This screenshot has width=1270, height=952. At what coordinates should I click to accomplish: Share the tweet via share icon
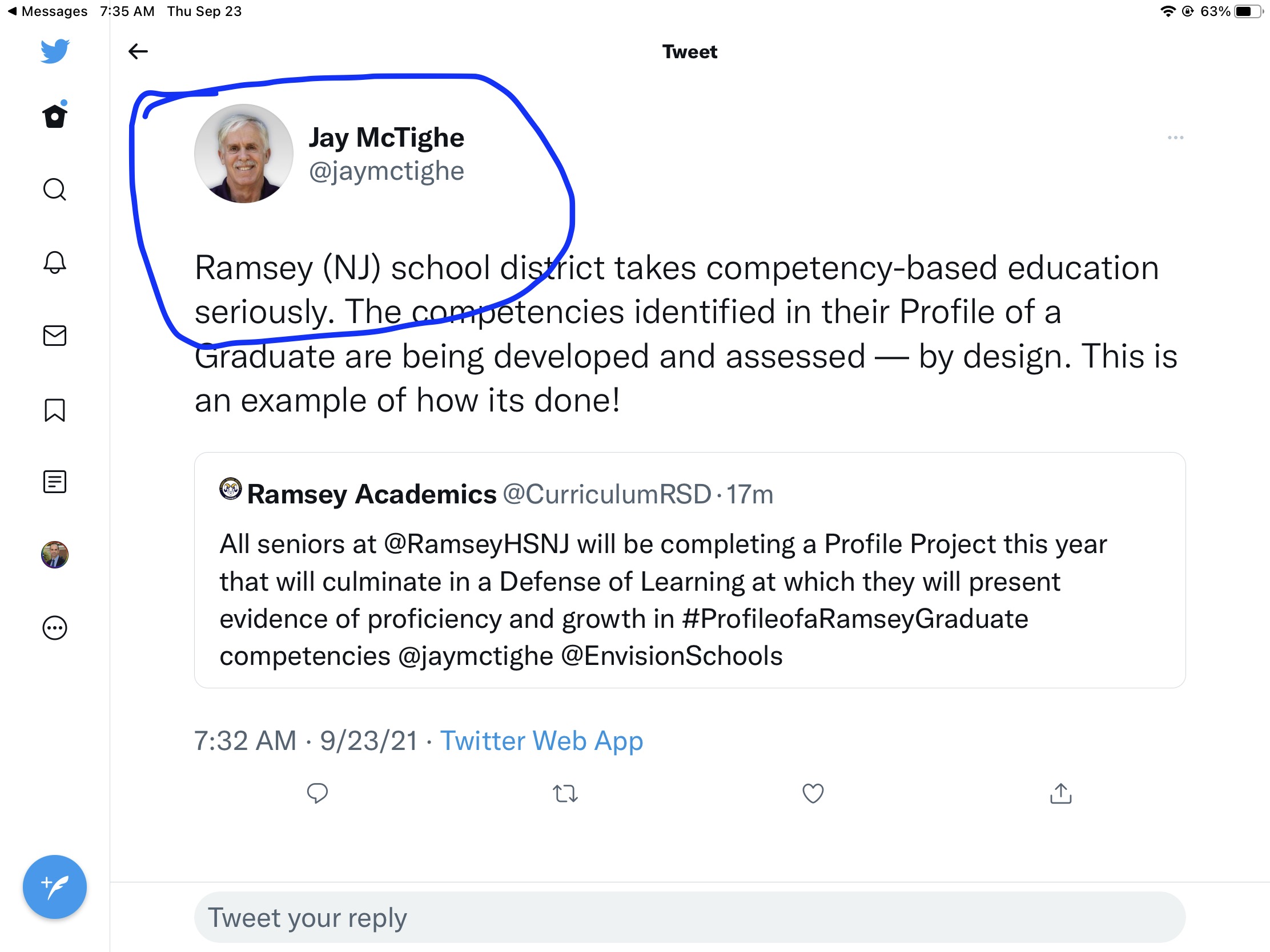[x=1060, y=793]
